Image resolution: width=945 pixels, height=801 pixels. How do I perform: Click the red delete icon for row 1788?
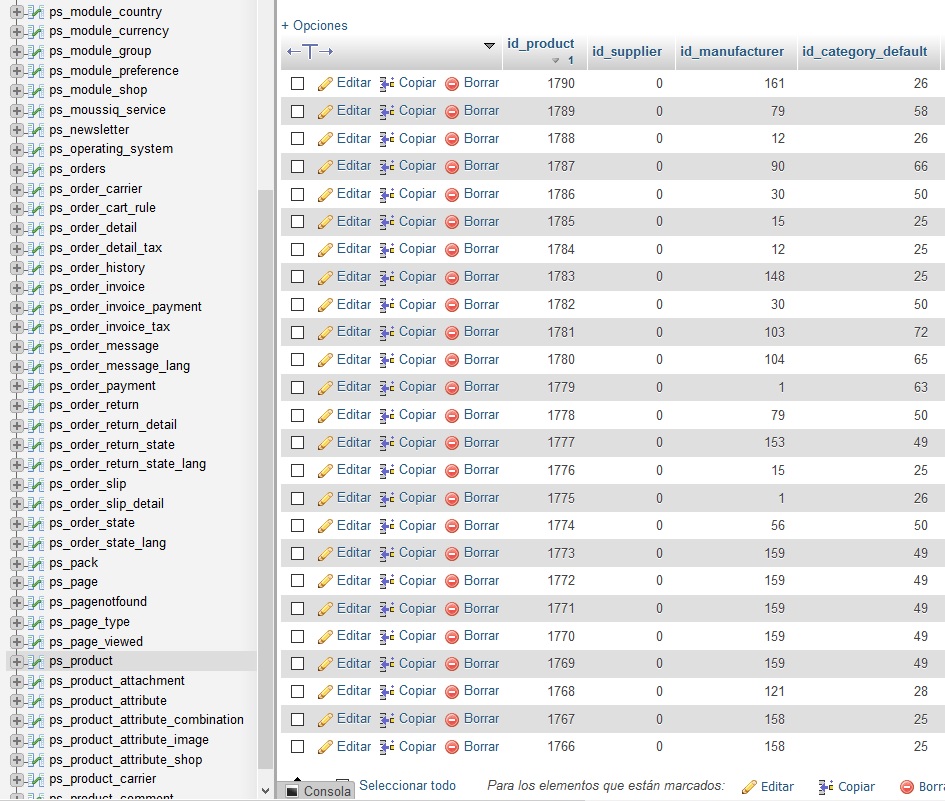[x=452, y=139]
